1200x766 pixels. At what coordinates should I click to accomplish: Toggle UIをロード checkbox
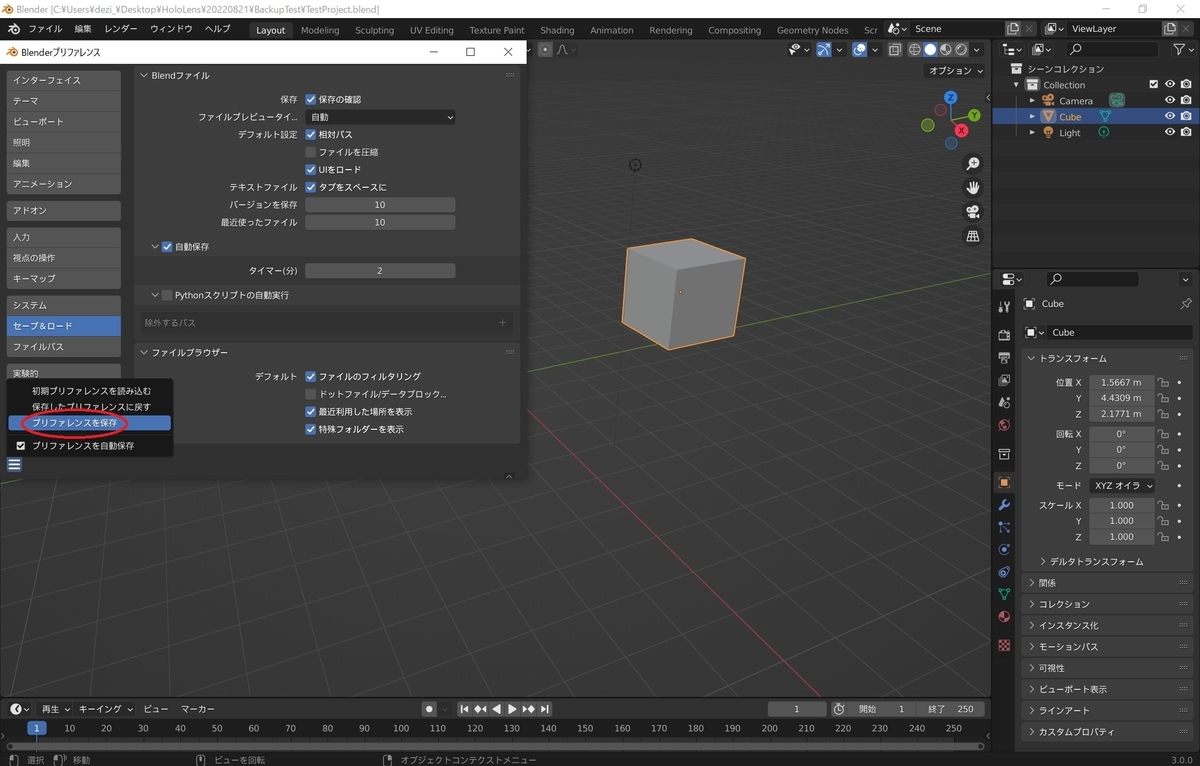(x=310, y=170)
